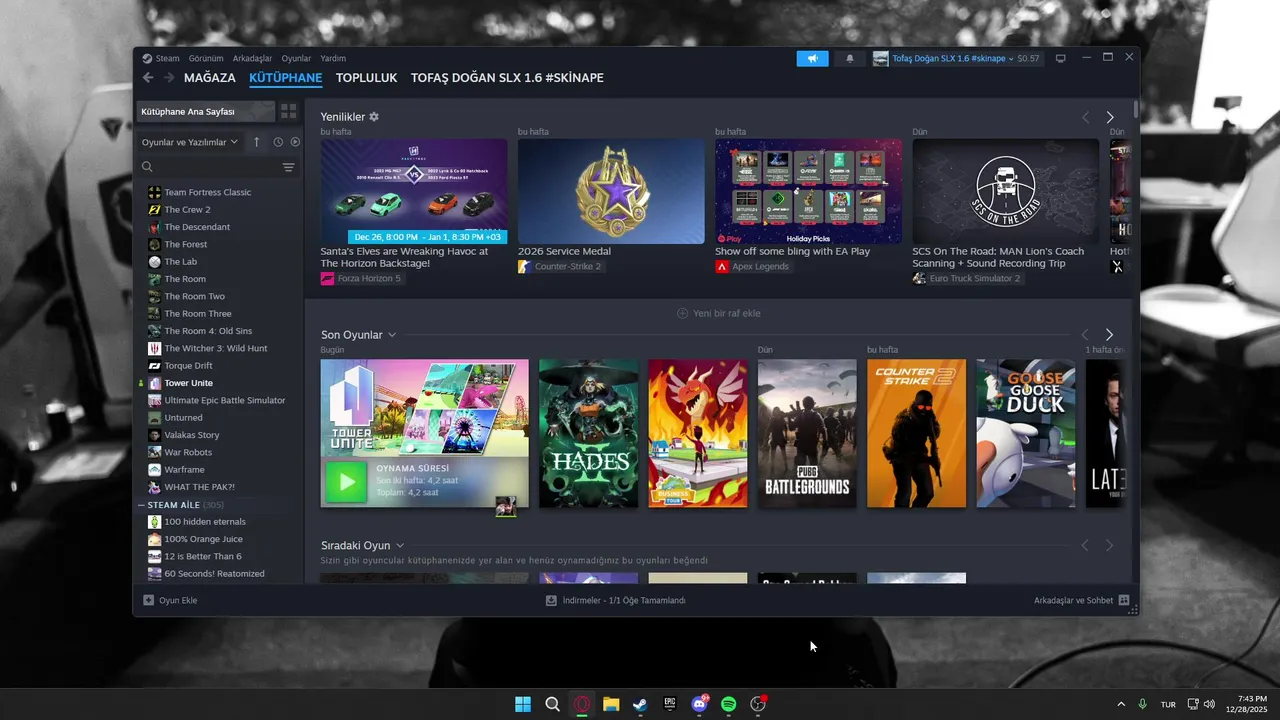Screen dimensions: 1280x720
Task: Expand the Son Oyunlar shelf dropdown
Action: coord(392,335)
